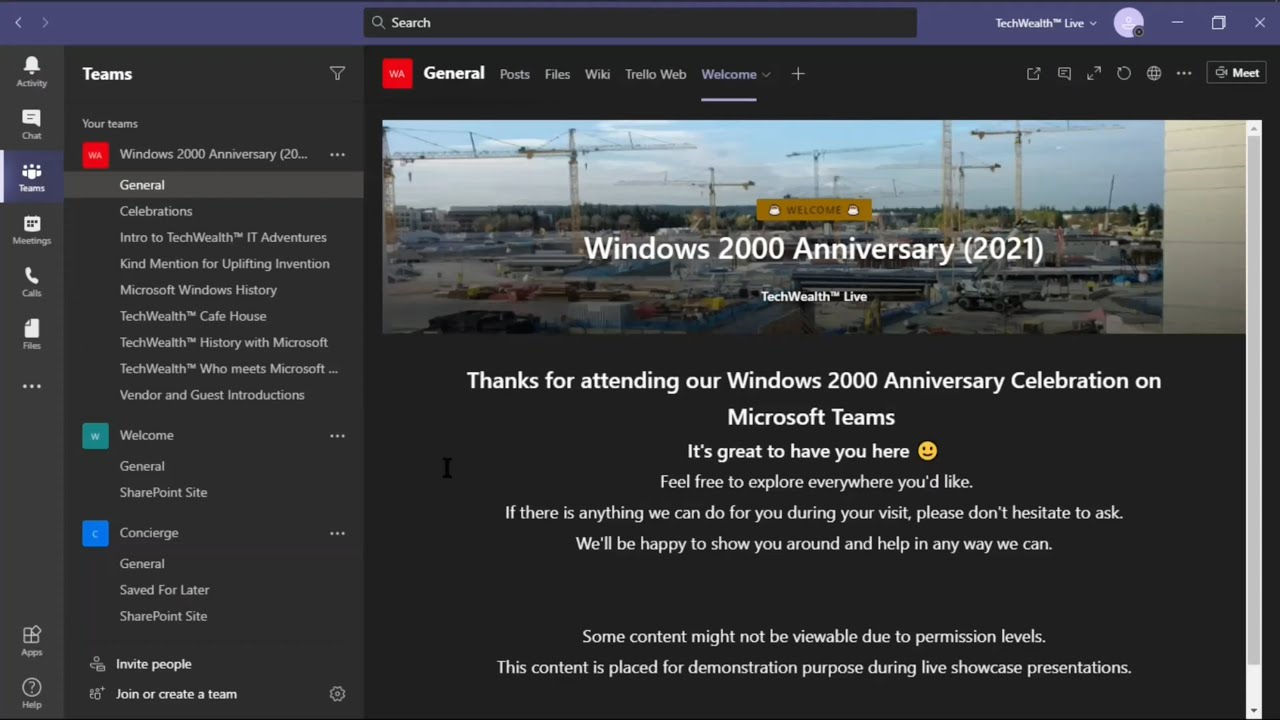Screen dimensions: 1280x720
Task: Open more options for Concierge team
Action: [337, 533]
